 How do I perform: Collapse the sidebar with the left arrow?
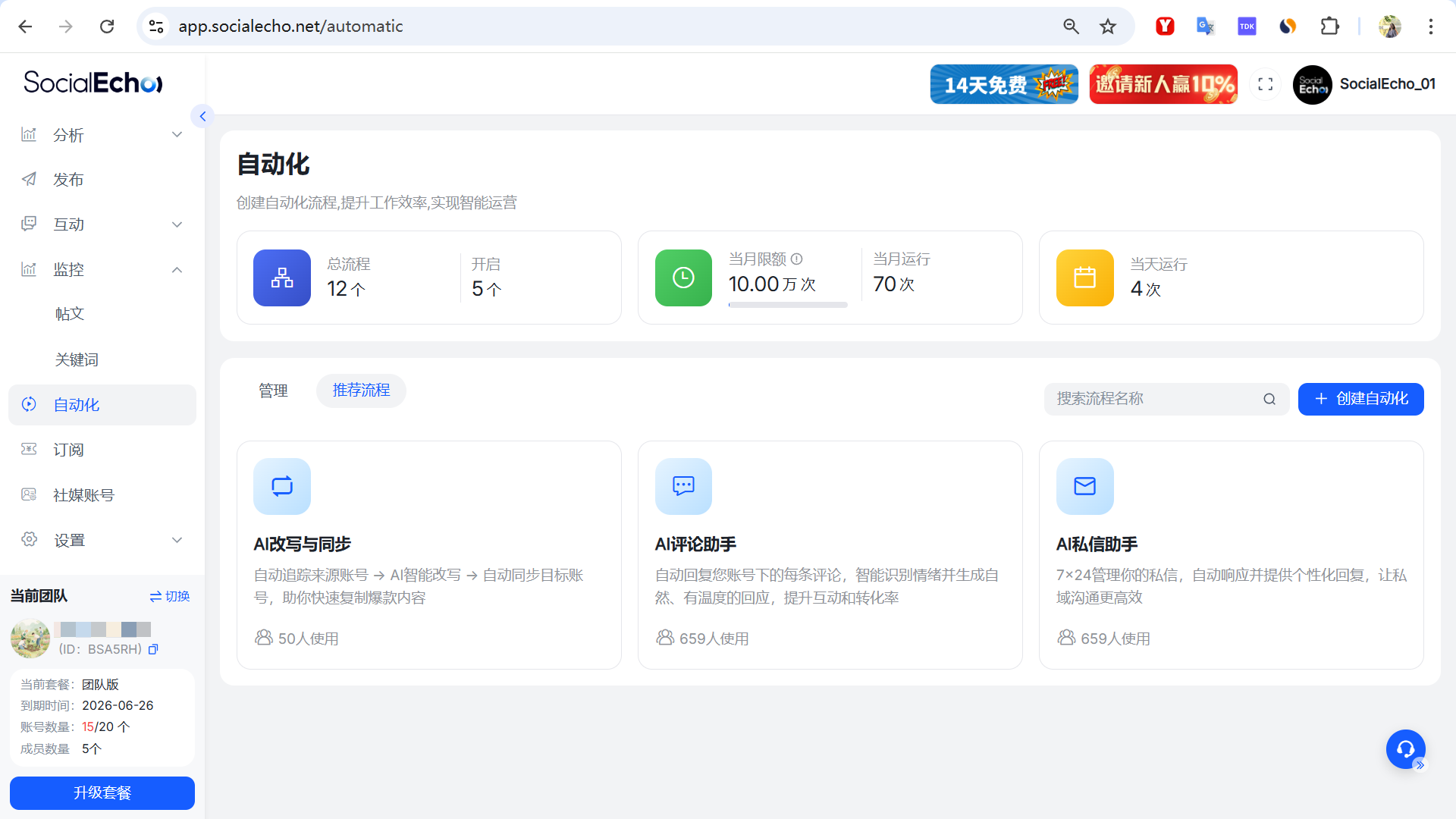point(202,116)
